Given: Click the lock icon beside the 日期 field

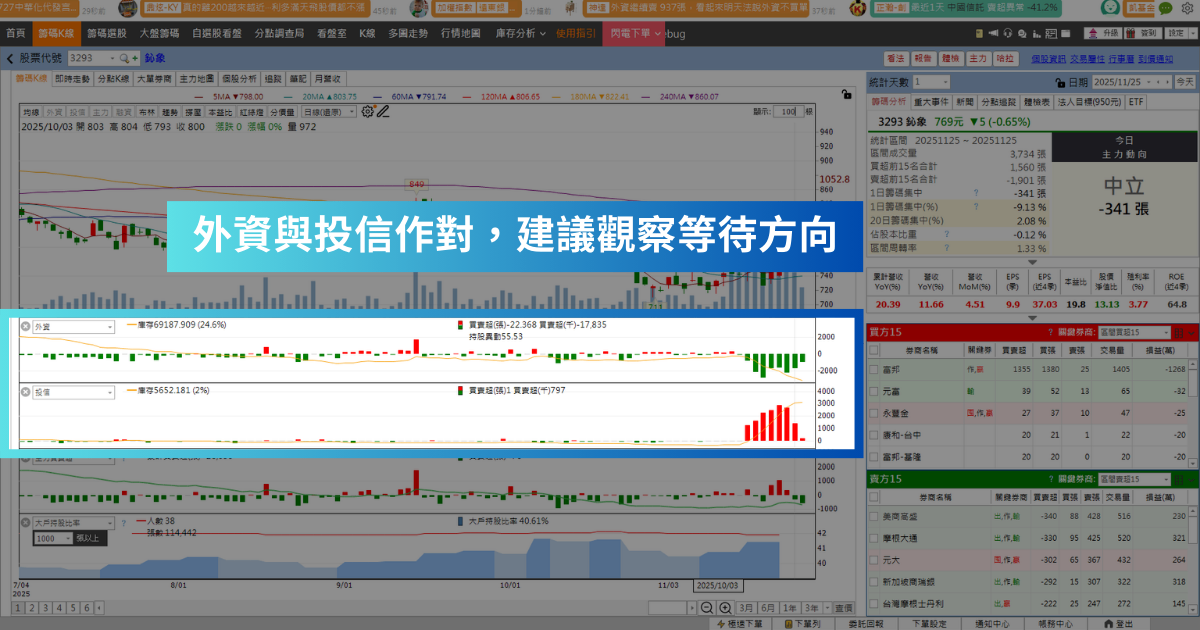Looking at the screenshot, I should [1060, 82].
